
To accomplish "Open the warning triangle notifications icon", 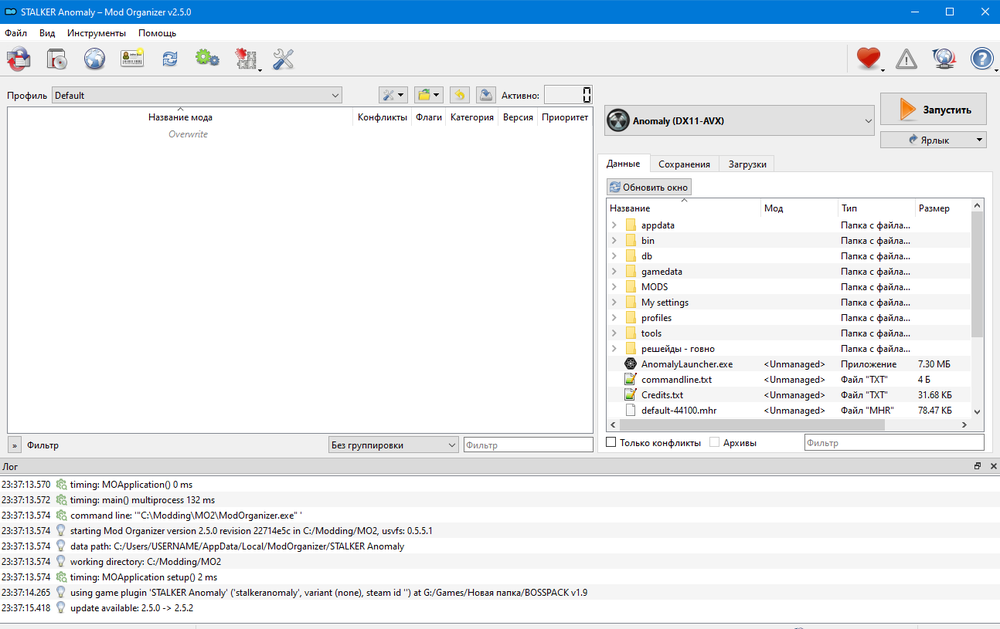I will coord(906,59).
